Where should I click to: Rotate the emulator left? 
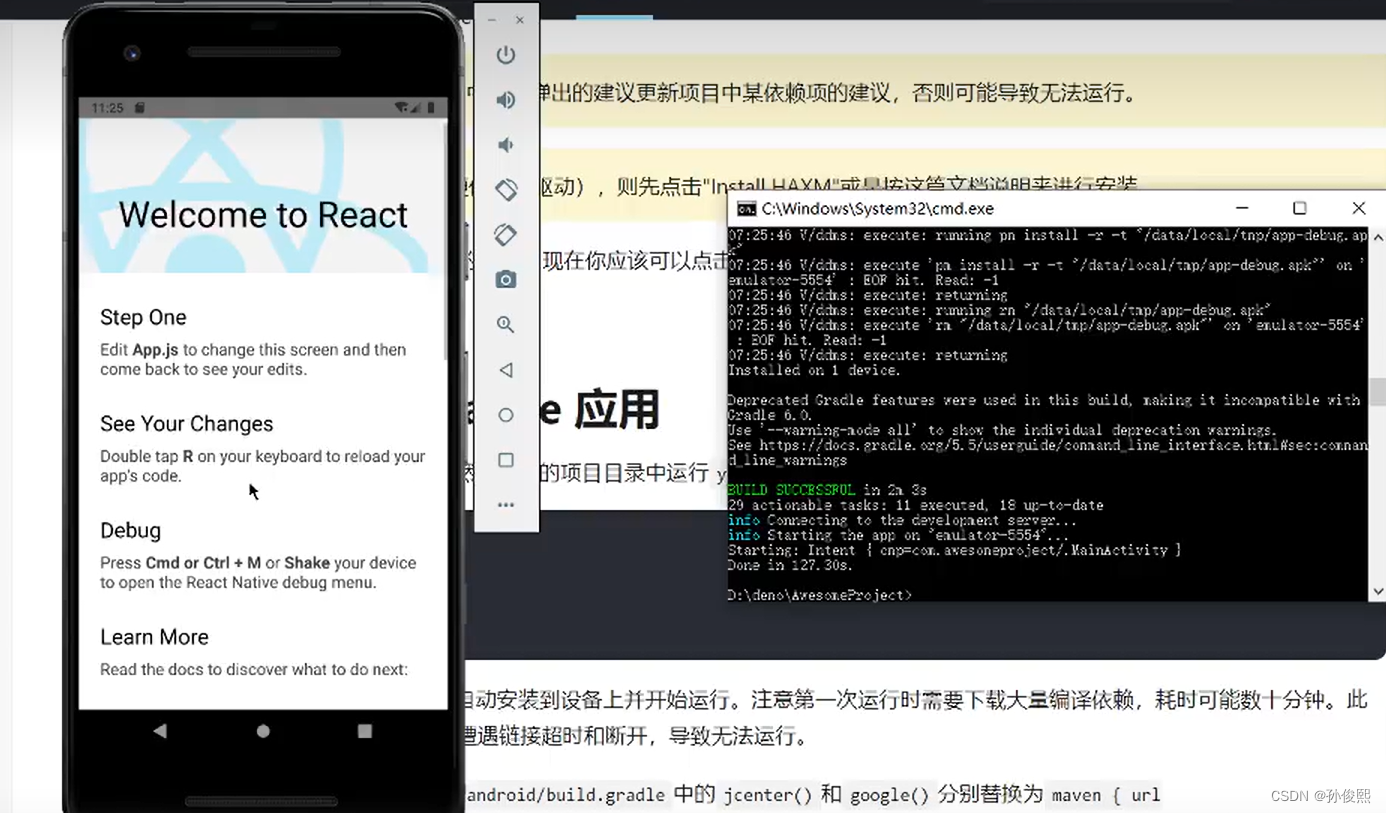(506, 189)
